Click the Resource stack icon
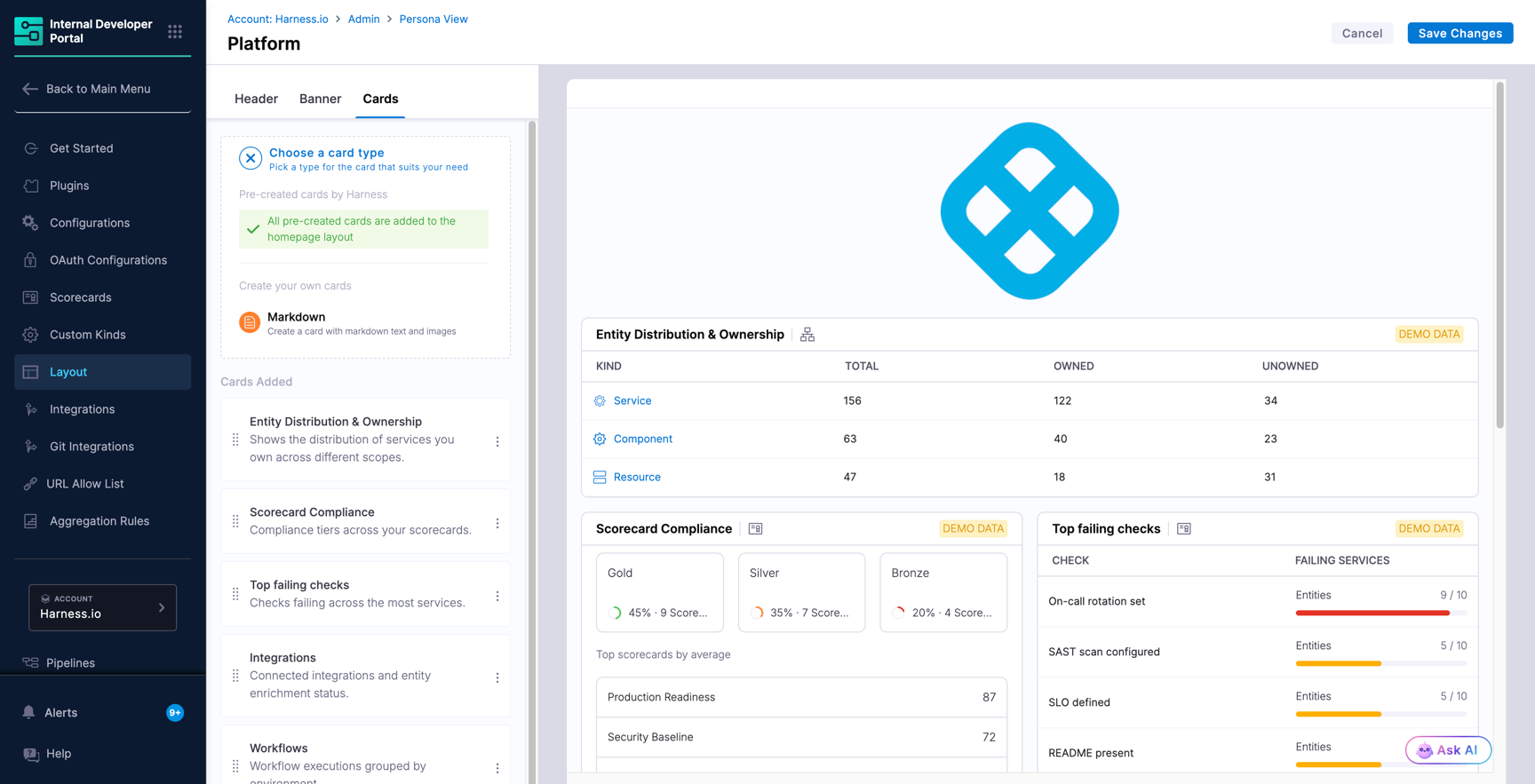1535x784 pixels. tap(600, 477)
